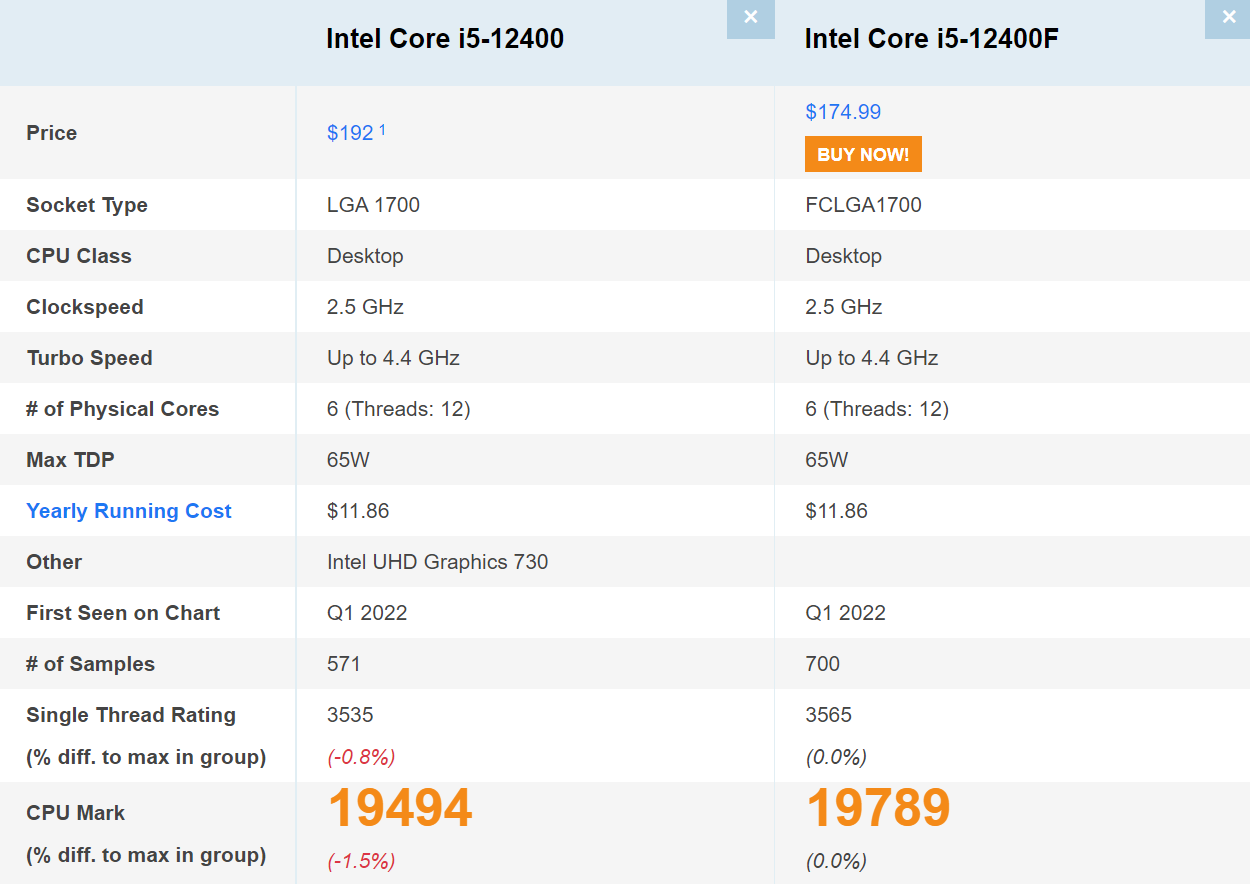Open the $174.99 price link
1250x884 pixels.
tap(843, 112)
